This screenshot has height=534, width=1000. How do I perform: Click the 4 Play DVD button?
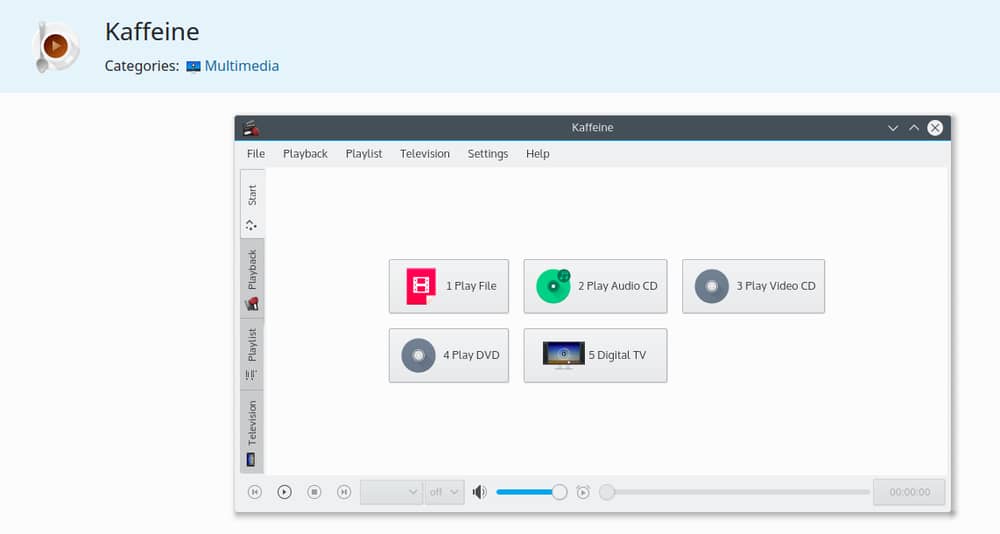[x=449, y=355]
